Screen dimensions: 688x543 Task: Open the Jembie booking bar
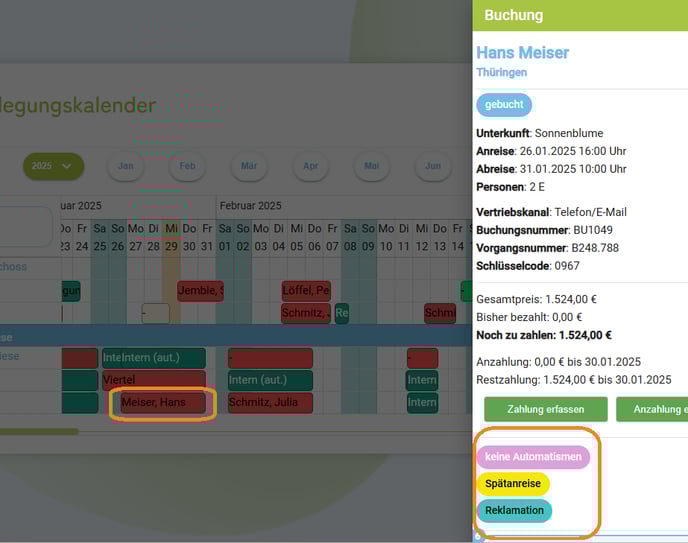click(x=201, y=291)
